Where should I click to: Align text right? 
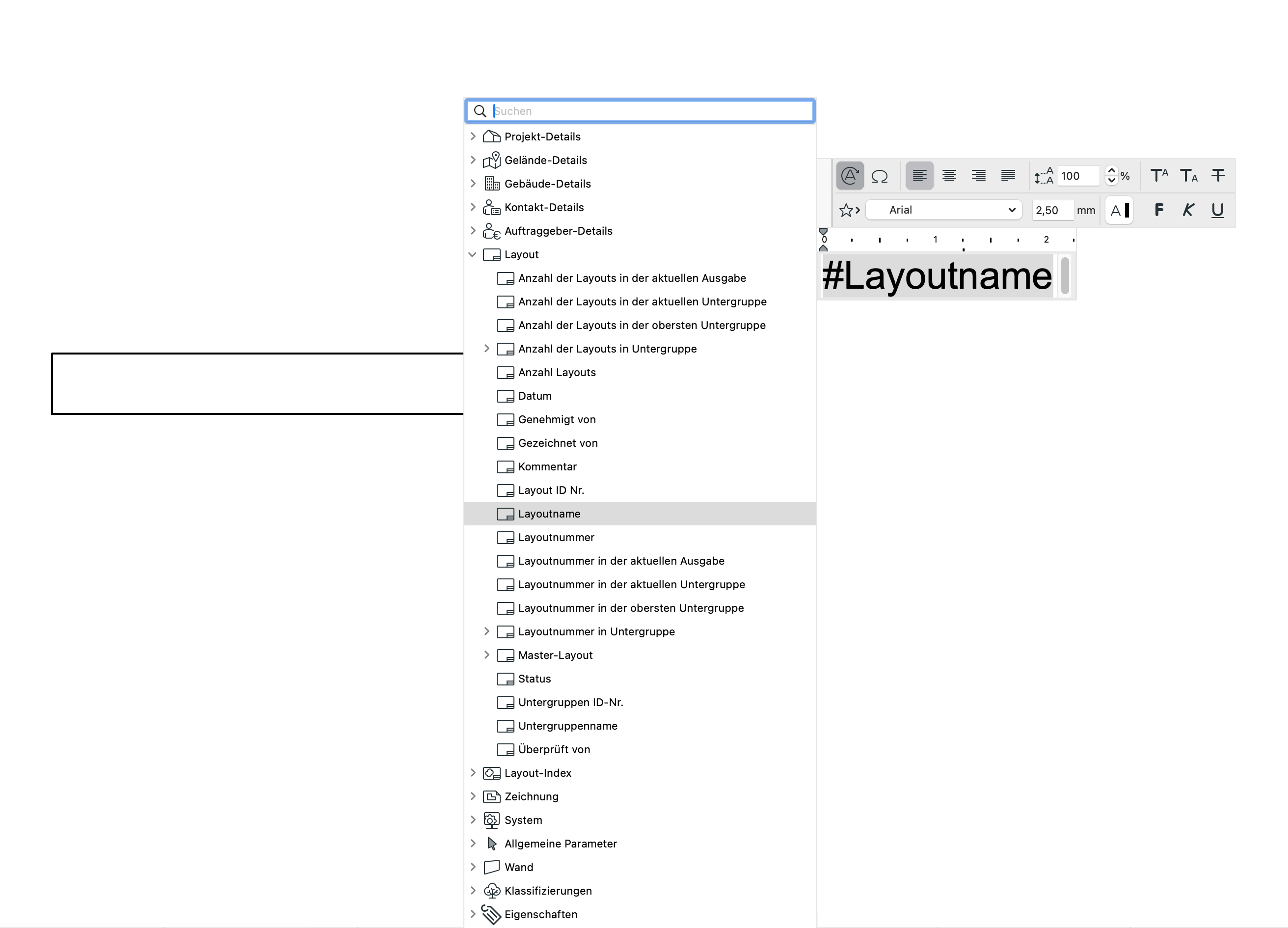(x=978, y=175)
